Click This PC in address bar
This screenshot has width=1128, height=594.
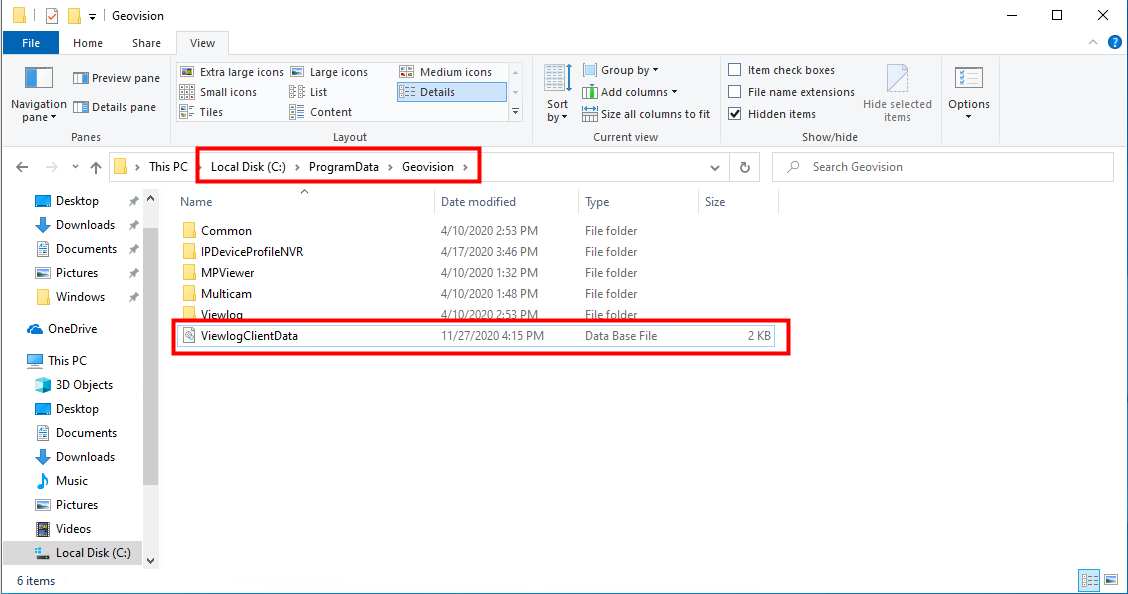point(168,167)
